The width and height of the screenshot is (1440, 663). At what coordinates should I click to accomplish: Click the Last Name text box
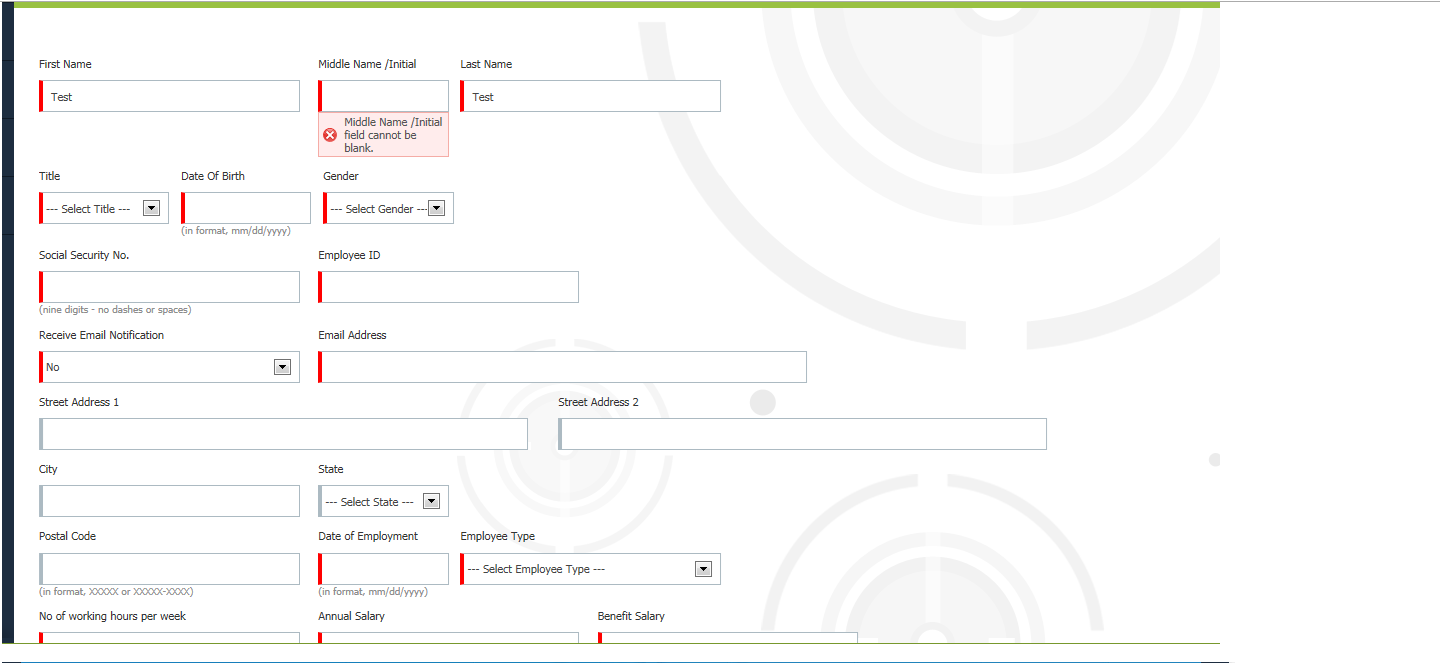pos(591,96)
